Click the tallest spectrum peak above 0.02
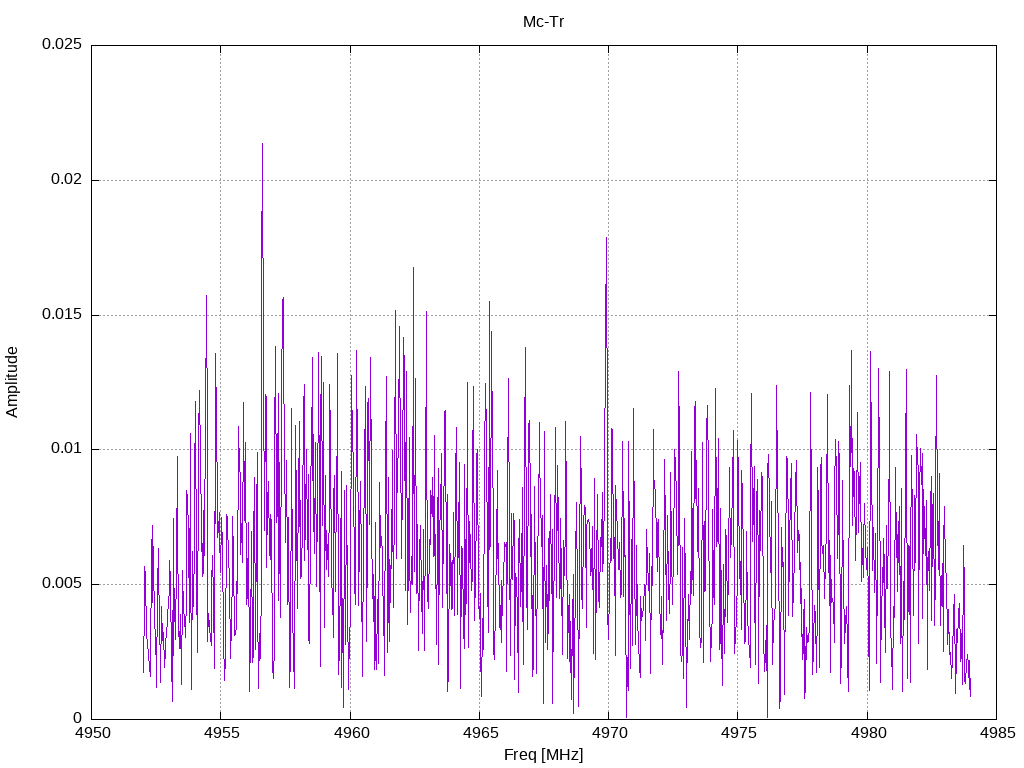The image size is (1024, 768). (263, 144)
